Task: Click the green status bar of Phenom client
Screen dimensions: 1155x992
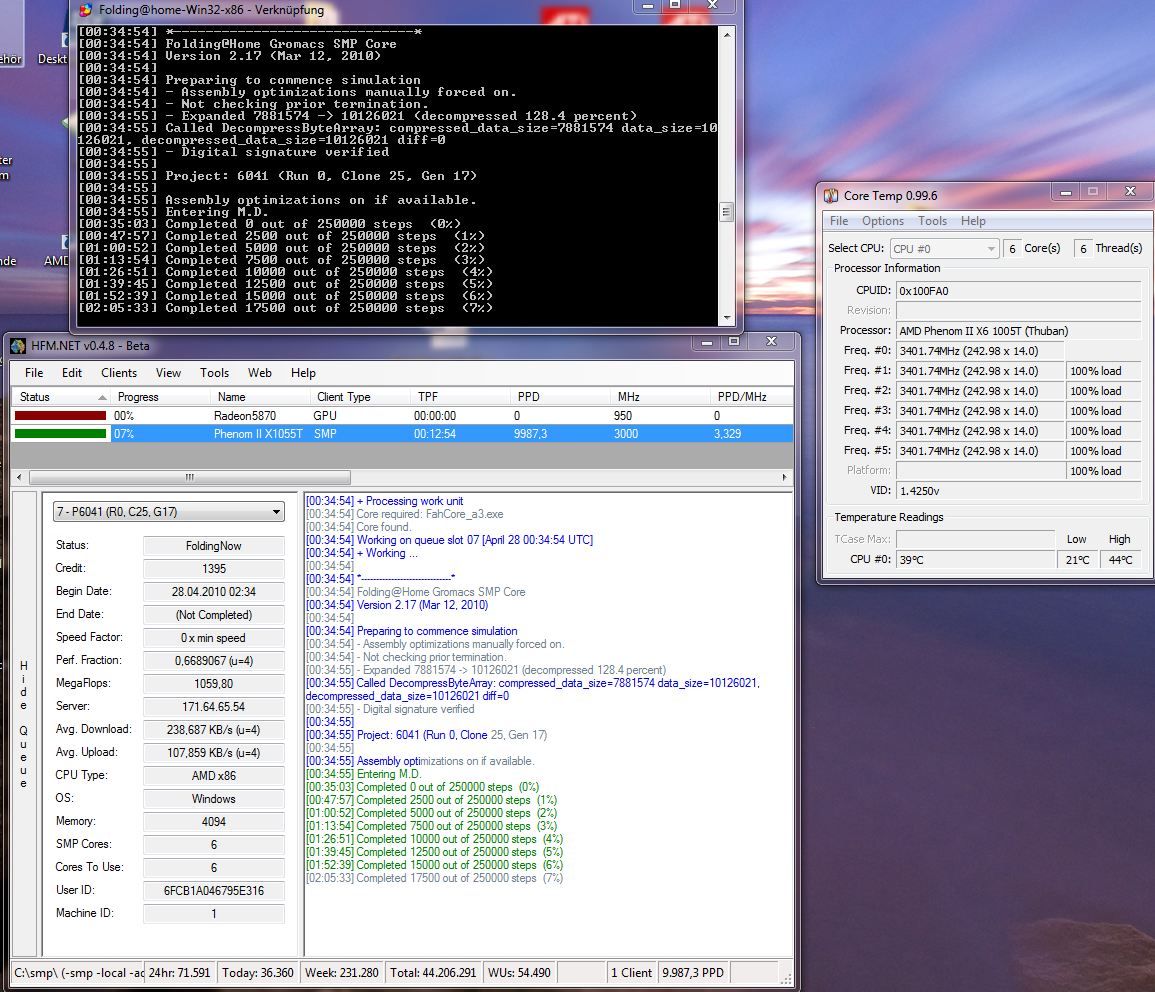Action: pos(60,434)
